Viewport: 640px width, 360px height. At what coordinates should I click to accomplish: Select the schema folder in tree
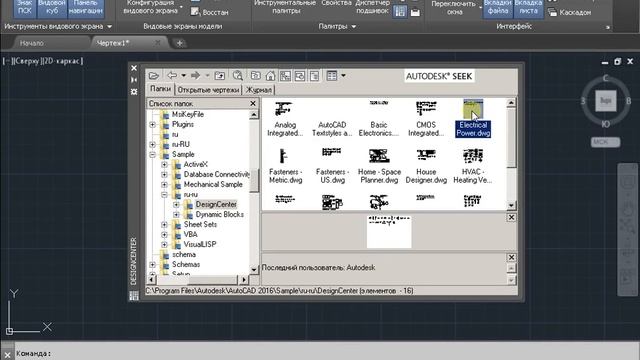184,254
